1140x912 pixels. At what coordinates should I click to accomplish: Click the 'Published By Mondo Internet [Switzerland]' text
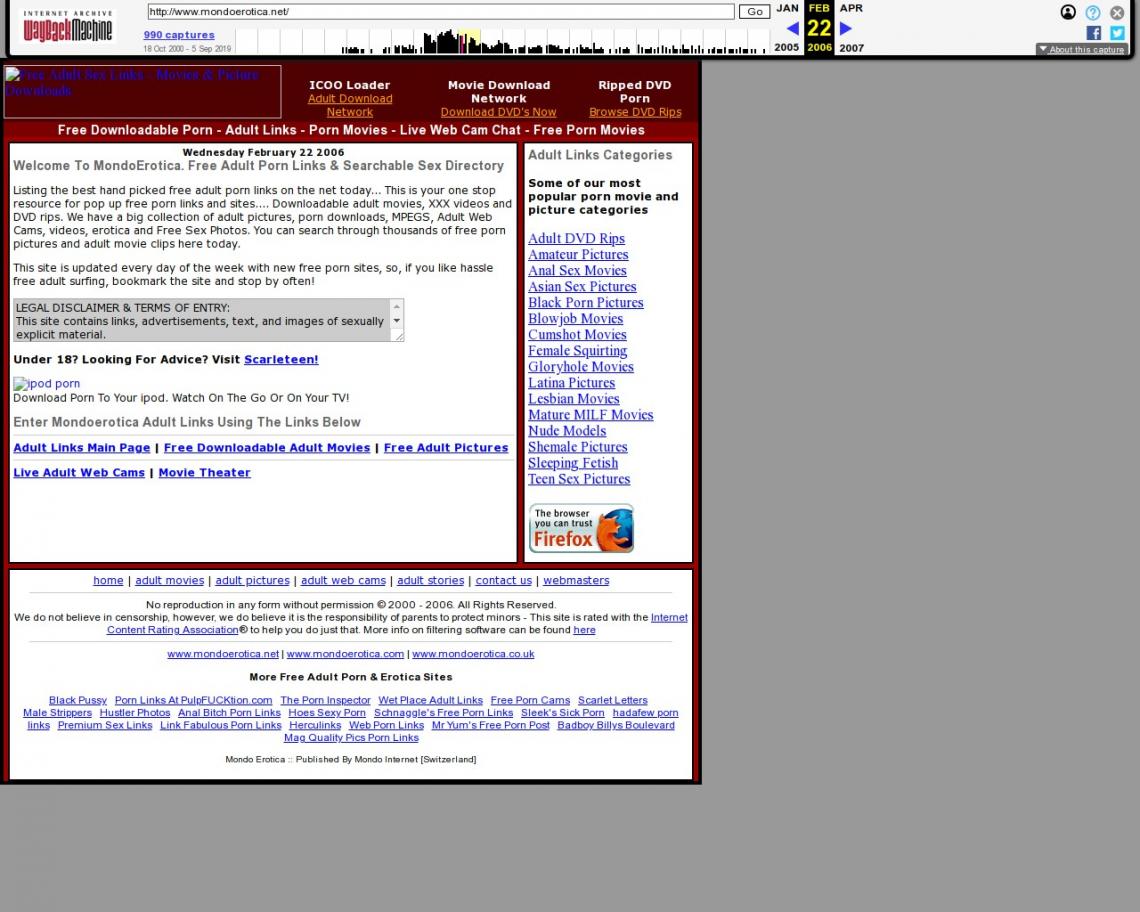pos(386,759)
